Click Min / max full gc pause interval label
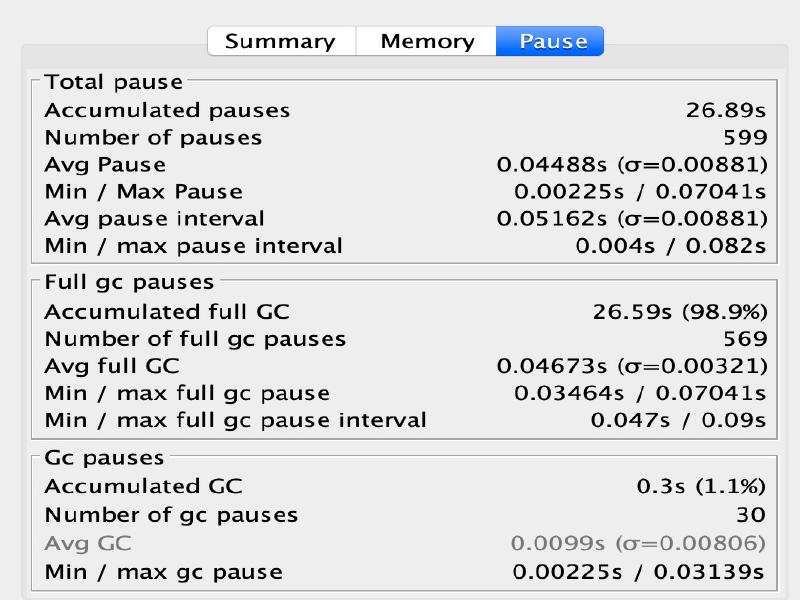800x600 pixels. [235, 420]
